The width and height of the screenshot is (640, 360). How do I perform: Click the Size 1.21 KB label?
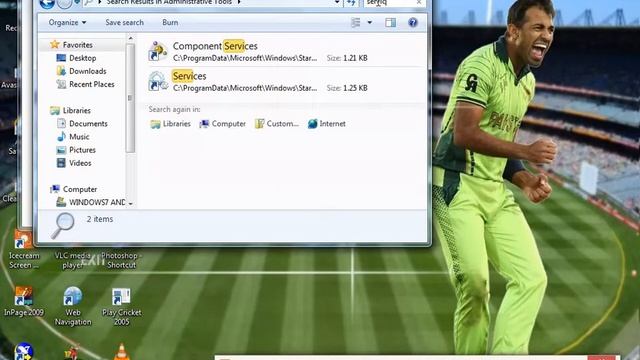[x=347, y=58]
